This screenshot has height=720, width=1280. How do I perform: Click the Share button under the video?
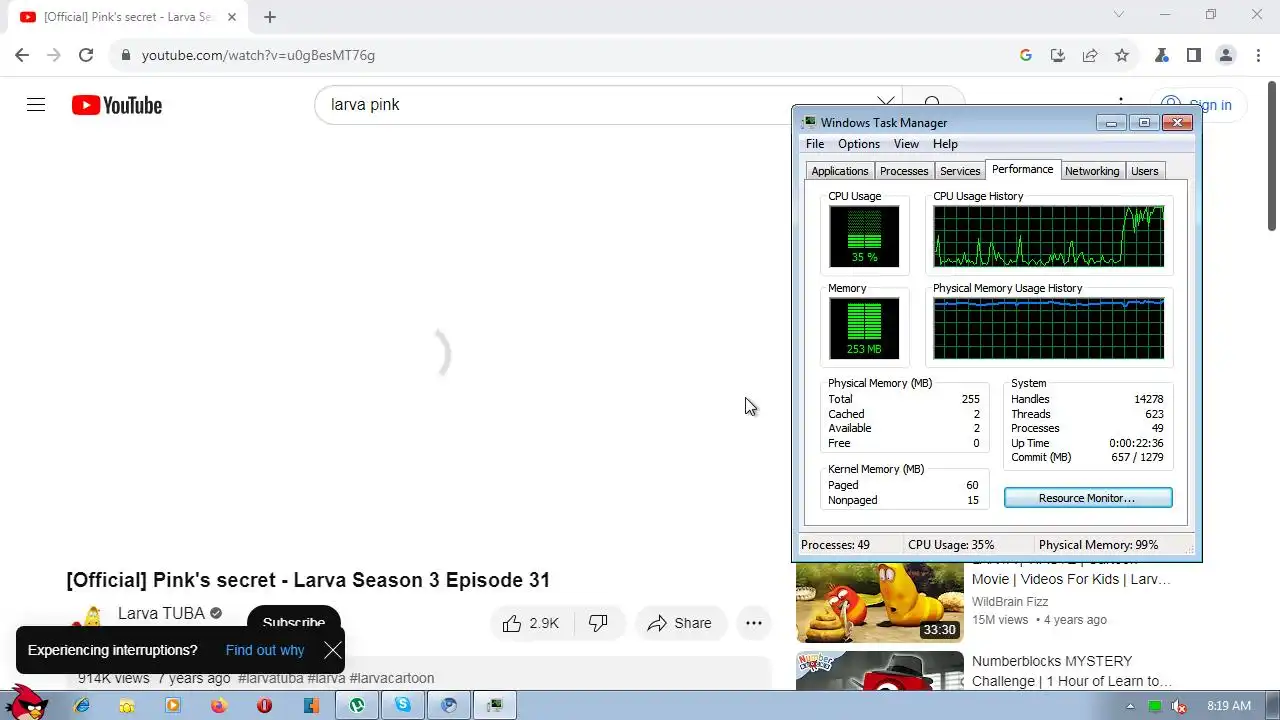[x=680, y=623]
